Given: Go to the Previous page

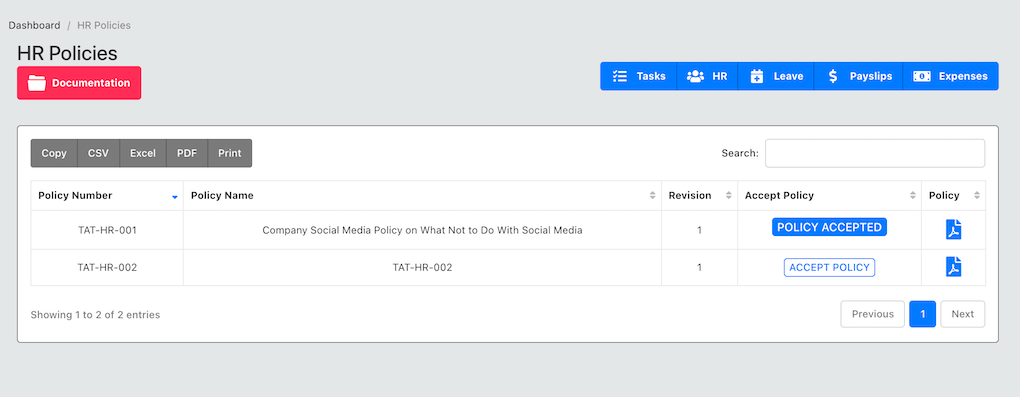Looking at the screenshot, I should point(872,314).
